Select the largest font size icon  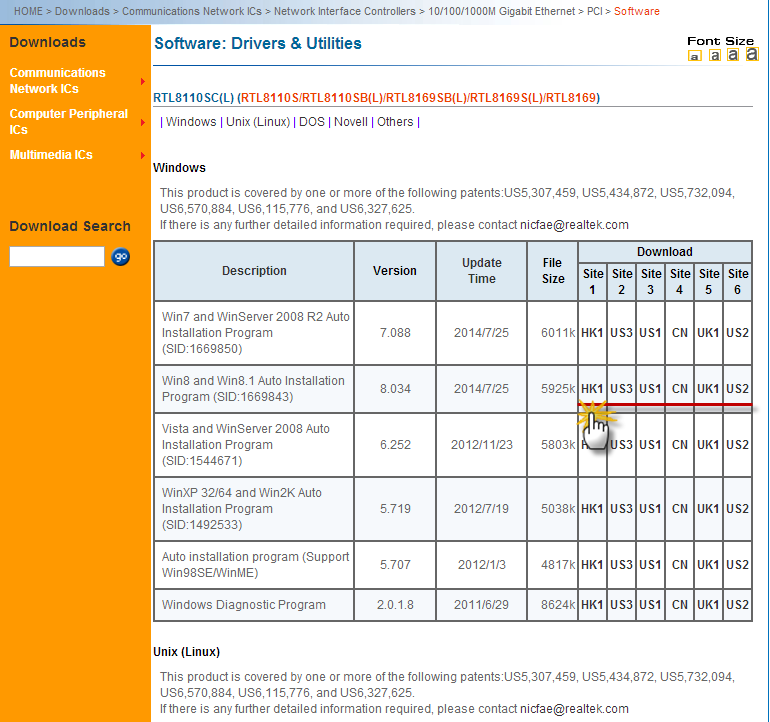coord(752,54)
